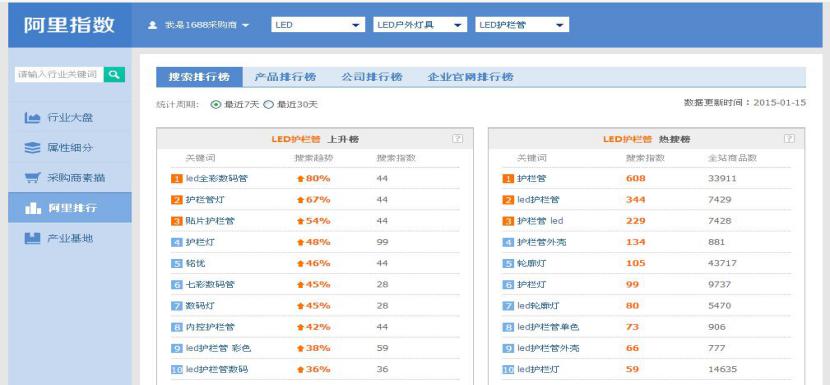Select 属性细分 layers icon in sidebar
The width and height of the screenshot is (830, 385).
point(32,148)
